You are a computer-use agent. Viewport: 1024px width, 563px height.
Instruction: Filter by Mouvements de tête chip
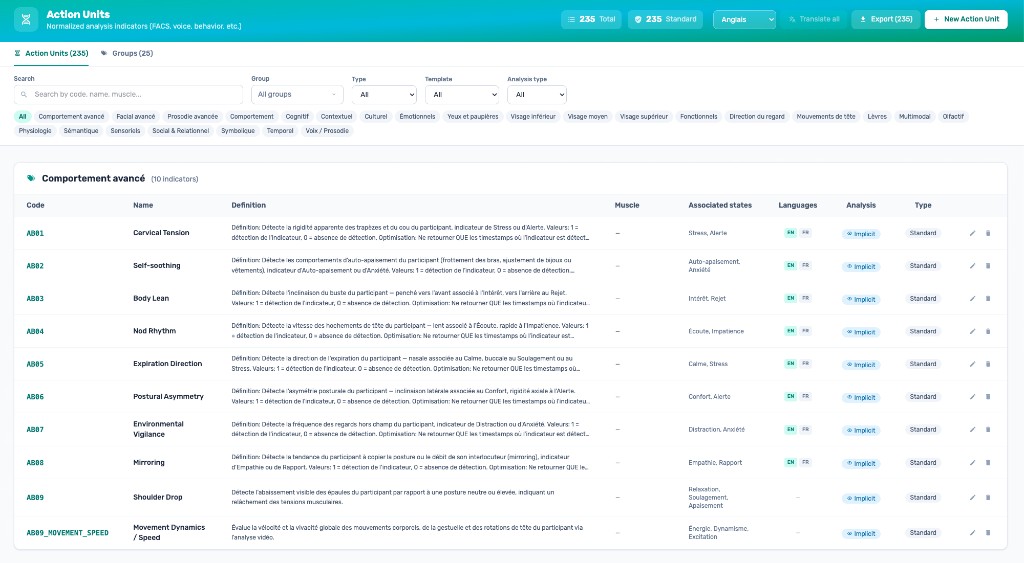[x=825, y=117]
